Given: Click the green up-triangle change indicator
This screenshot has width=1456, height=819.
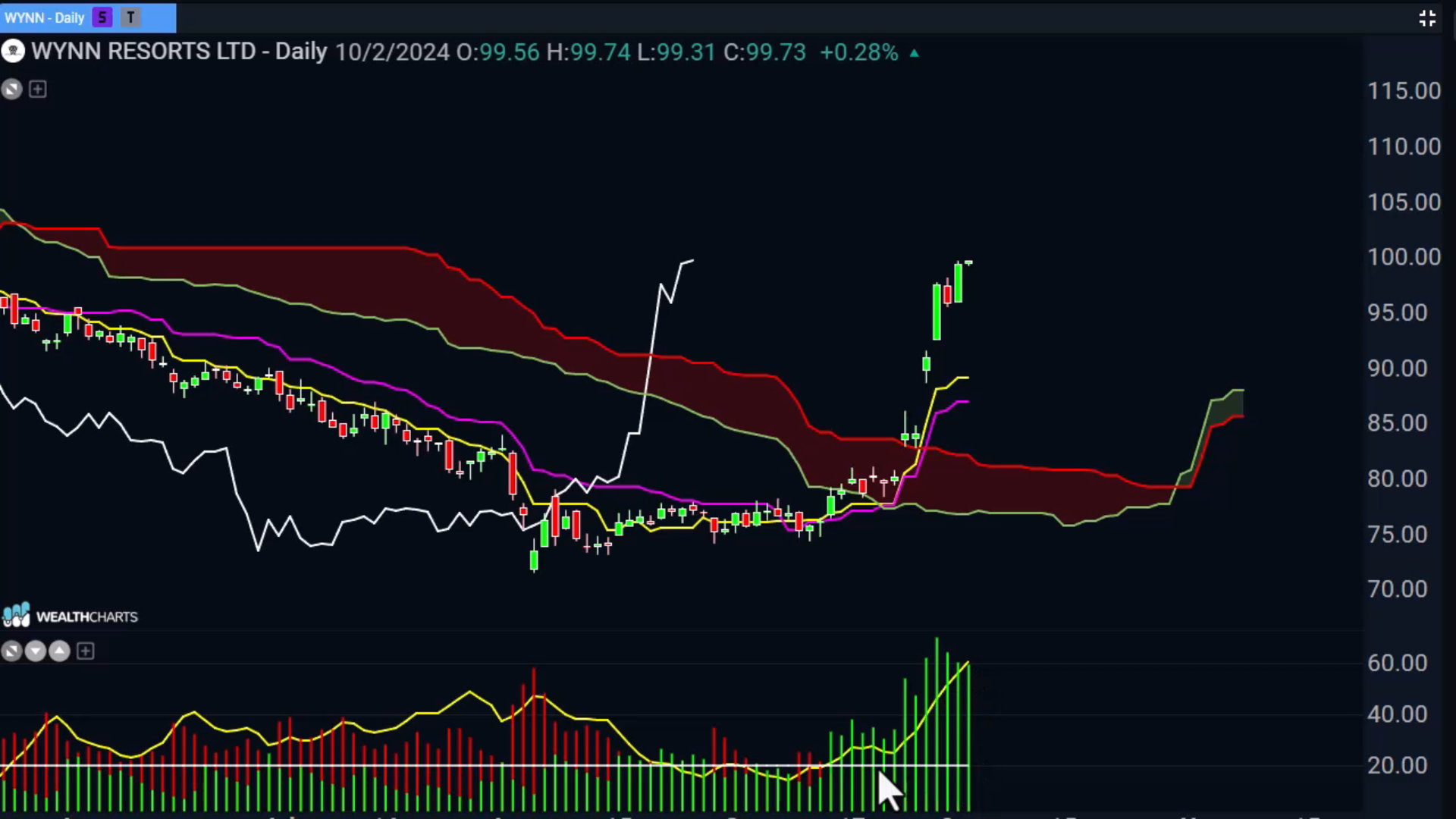Looking at the screenshot, I should (915, 53).
